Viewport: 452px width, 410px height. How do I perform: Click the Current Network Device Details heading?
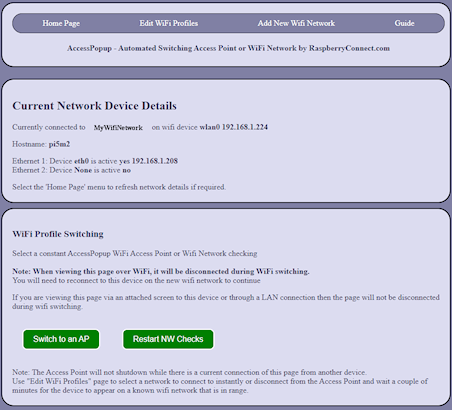pos(94,106)
